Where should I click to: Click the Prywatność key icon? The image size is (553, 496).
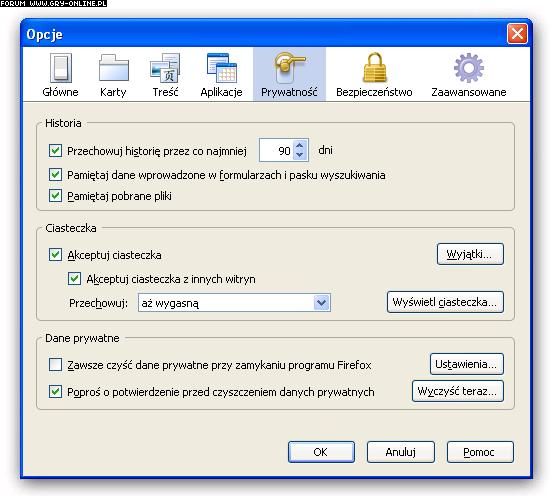point(289,68)
